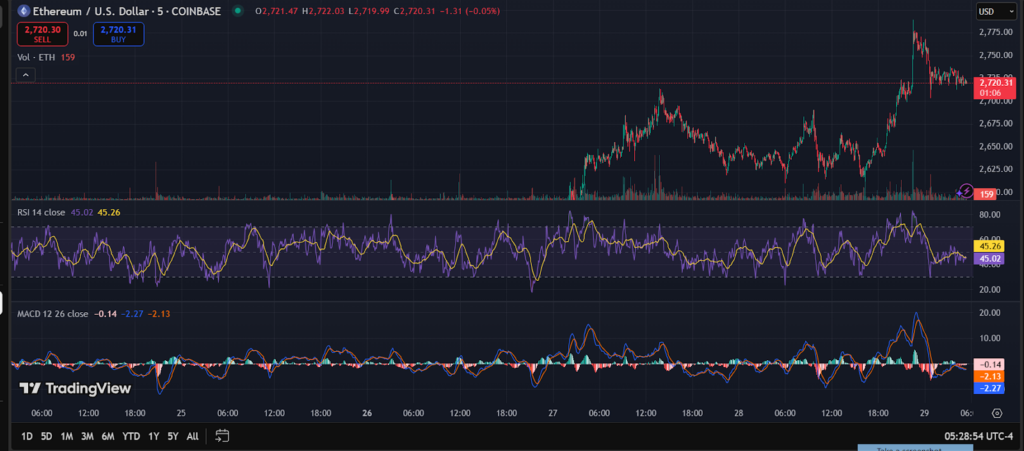Collapse the indicator legend with chevron

point(24,74)
